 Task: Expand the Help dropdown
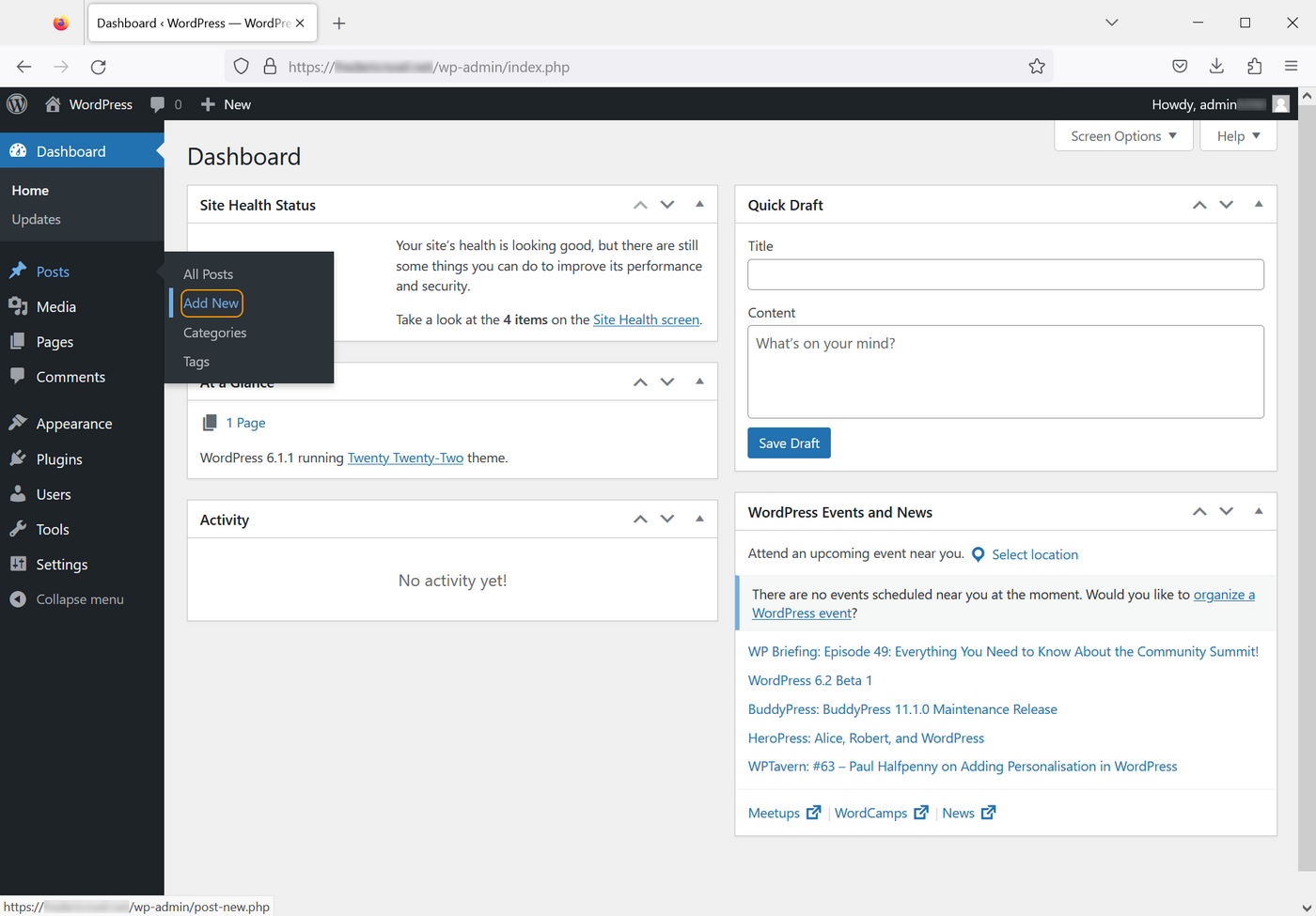pyautogui.click(x=1238, y=135)
